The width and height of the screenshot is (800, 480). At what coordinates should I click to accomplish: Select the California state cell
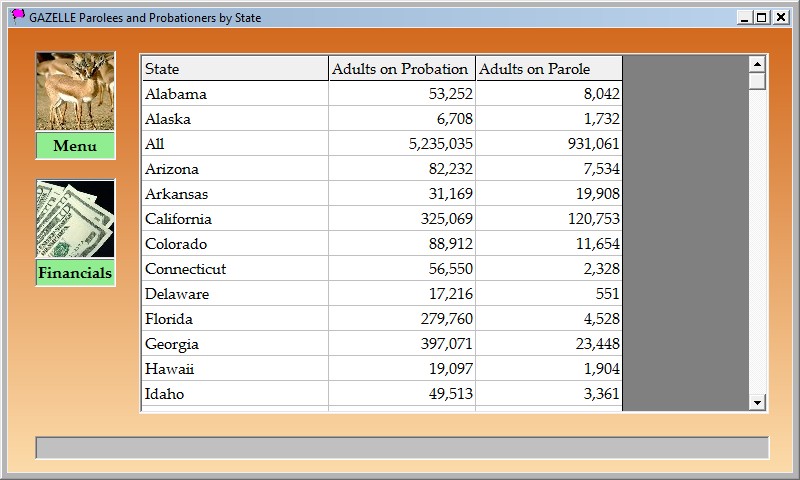point(235,219)
